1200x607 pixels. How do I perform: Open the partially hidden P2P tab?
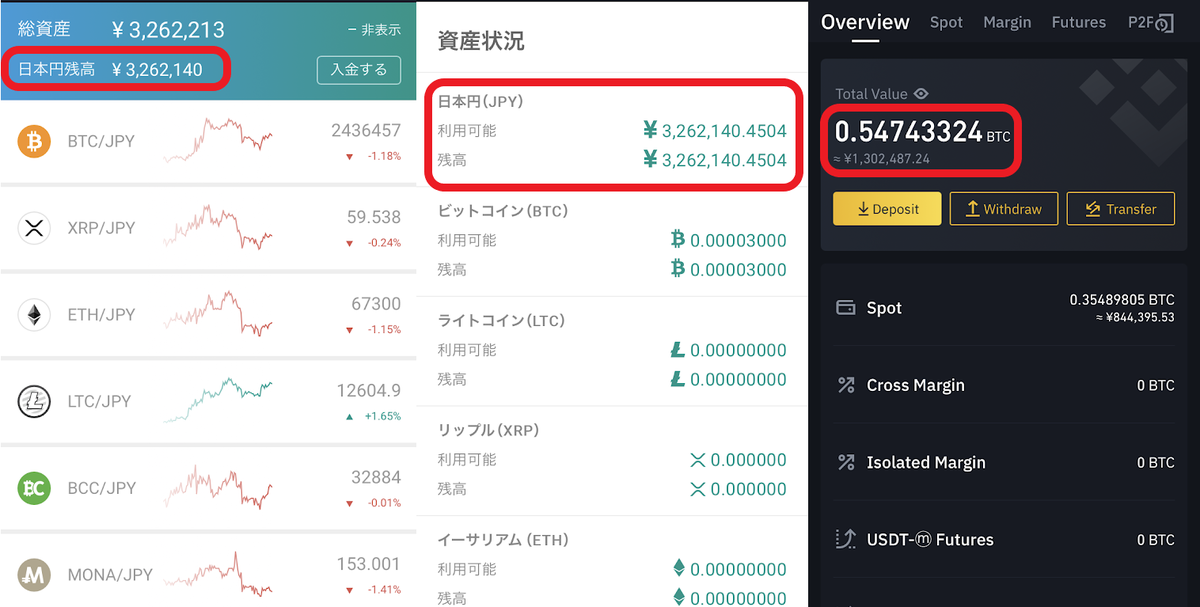tap(1139, 22)
